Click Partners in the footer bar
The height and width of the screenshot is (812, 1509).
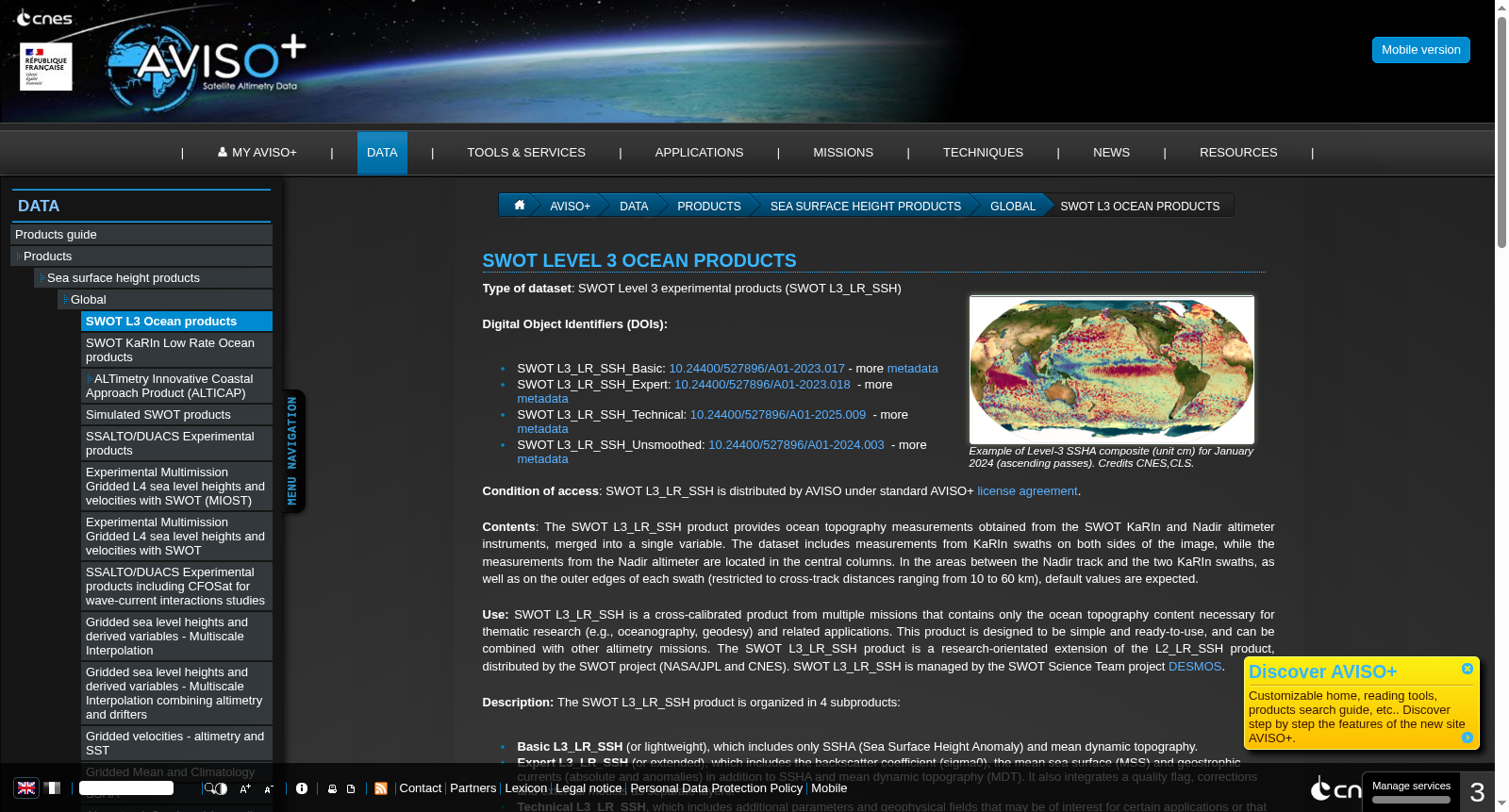point(473,788)
